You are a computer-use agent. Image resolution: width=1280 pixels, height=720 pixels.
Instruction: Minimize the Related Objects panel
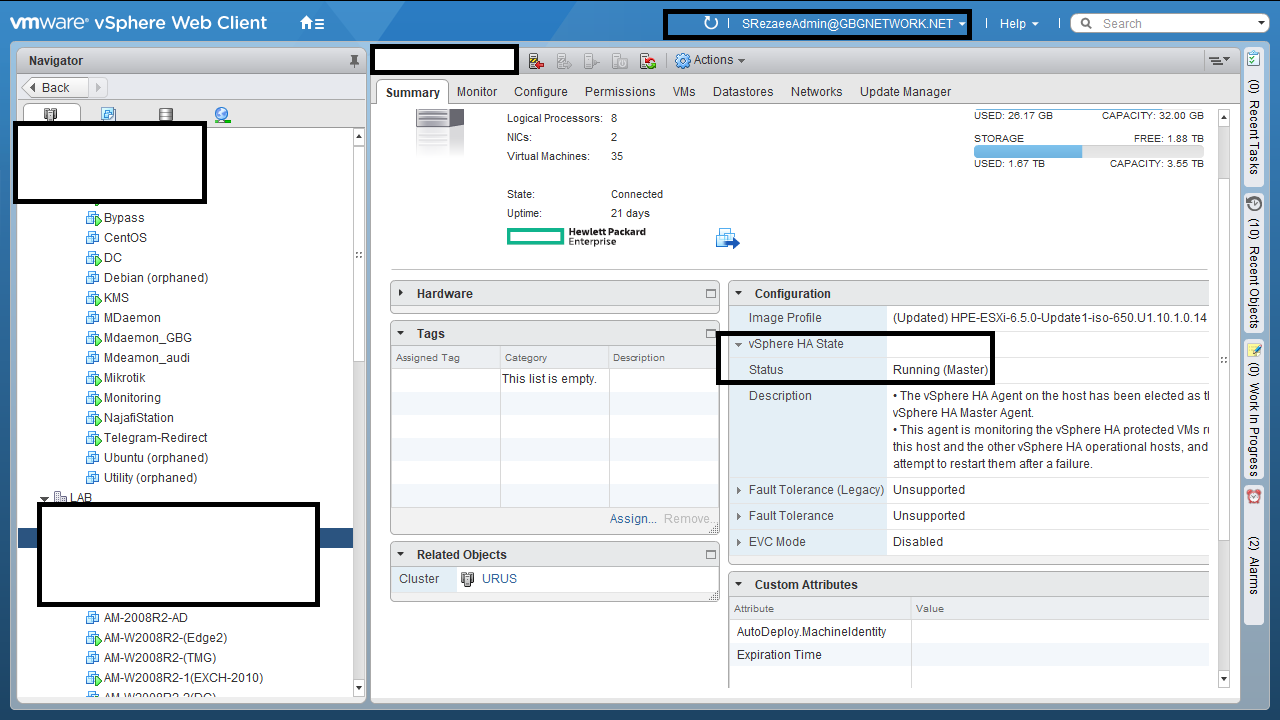tap(711, 555)
